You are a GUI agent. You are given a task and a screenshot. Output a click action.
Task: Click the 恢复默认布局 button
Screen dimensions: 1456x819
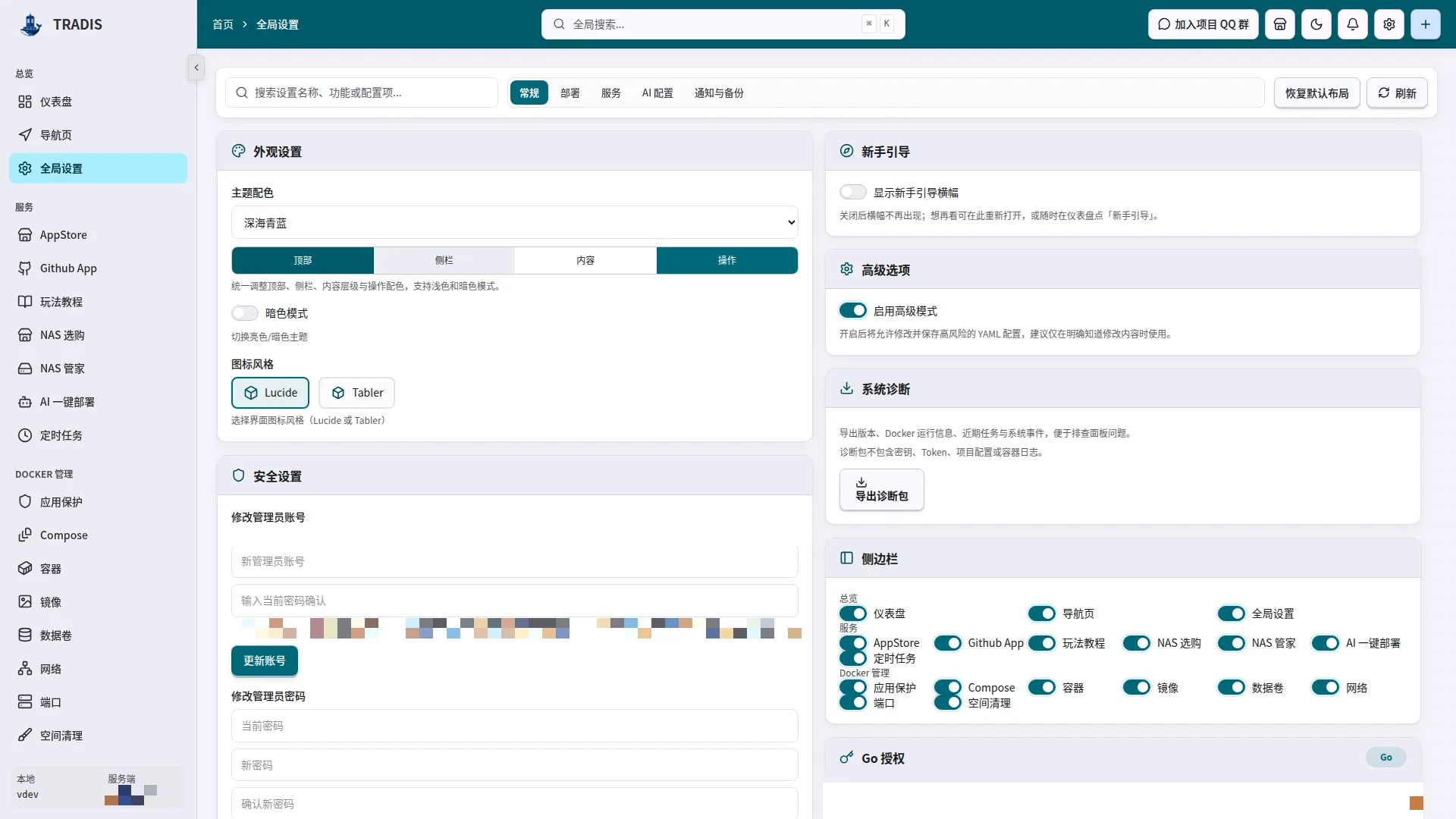click(x=1317, y=93)
